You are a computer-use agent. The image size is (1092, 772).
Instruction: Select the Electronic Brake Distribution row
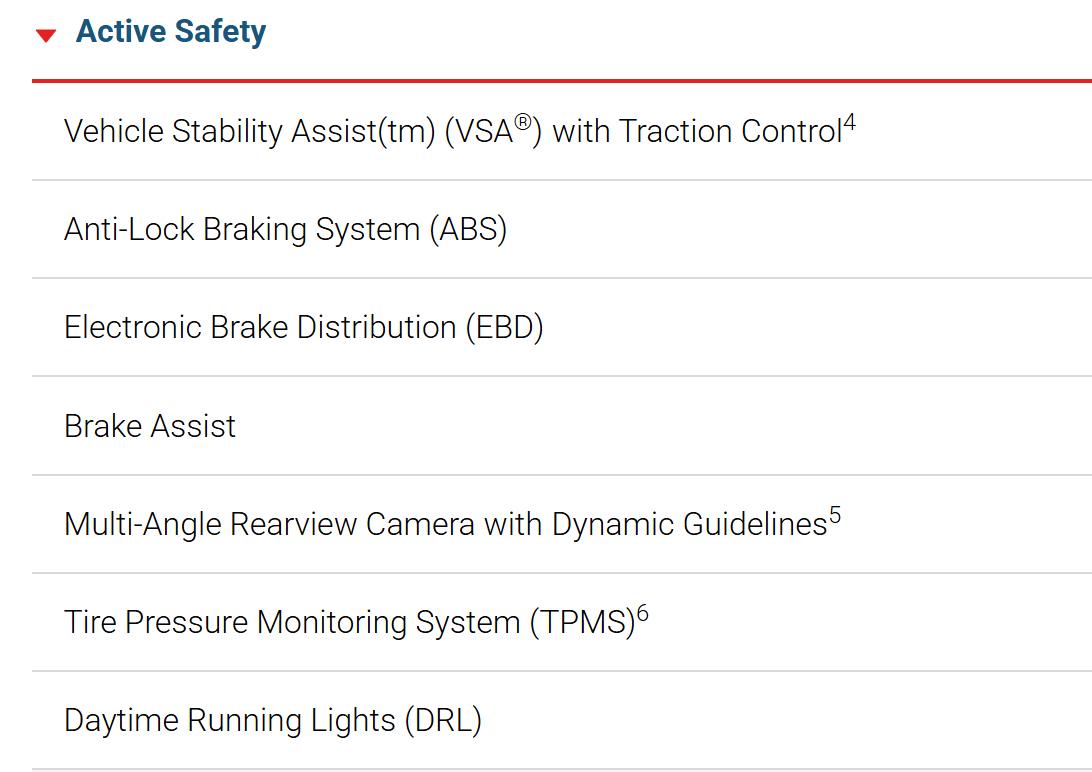click(561, 327)
